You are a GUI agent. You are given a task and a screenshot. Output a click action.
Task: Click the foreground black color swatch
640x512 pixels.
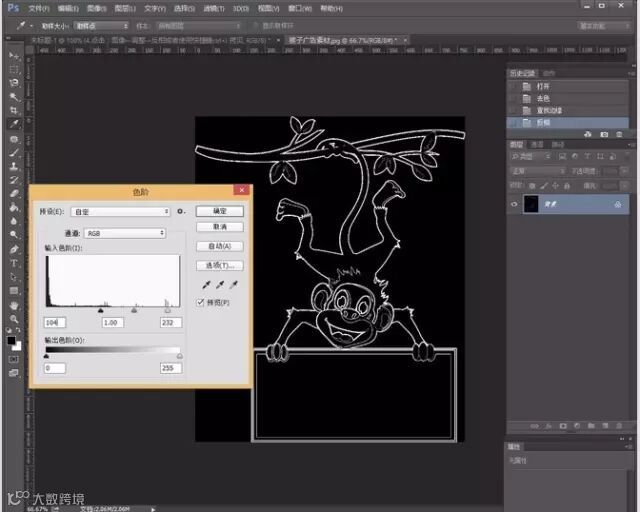11,341
